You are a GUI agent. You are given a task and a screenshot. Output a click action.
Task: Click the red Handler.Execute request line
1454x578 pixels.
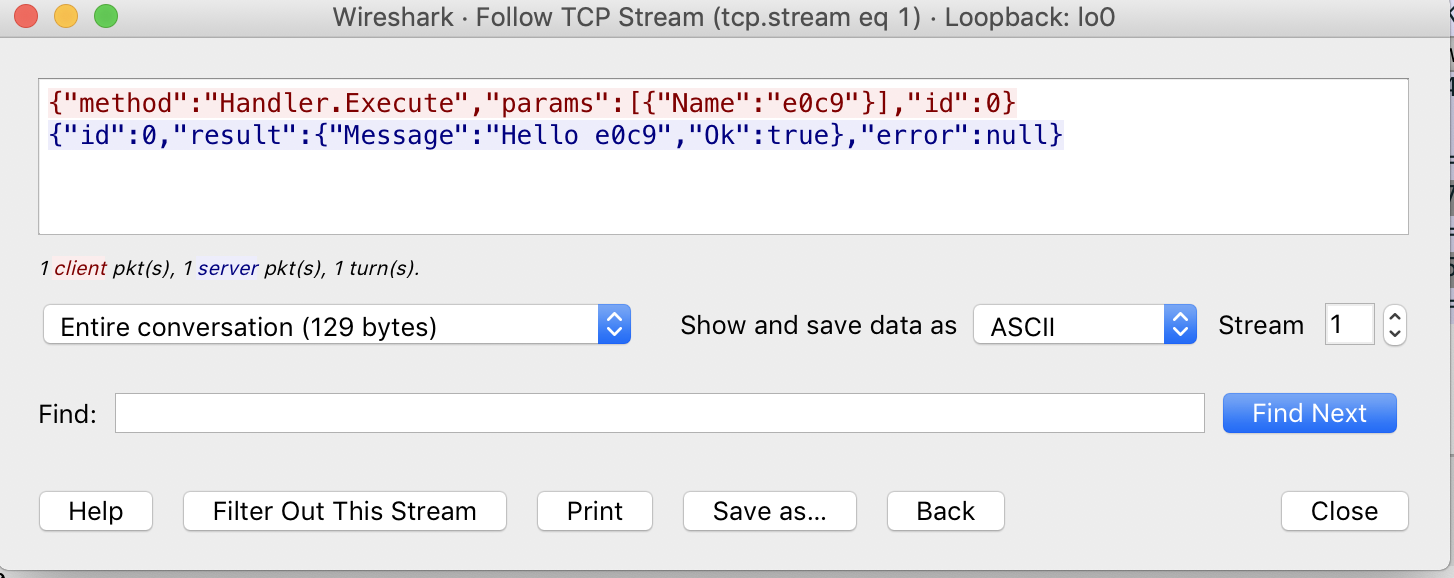(x=532, y=103)
